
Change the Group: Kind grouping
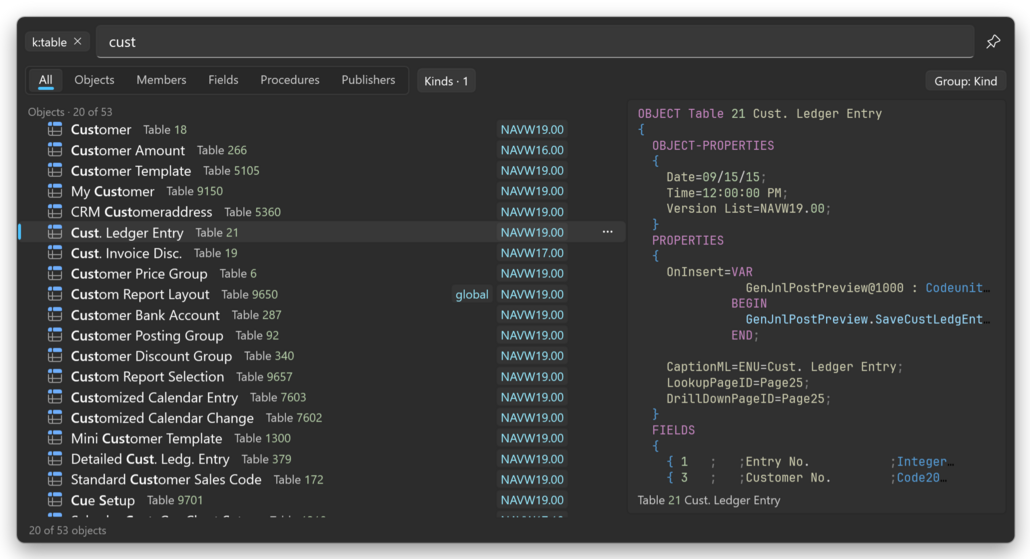(x=965, y=81)
